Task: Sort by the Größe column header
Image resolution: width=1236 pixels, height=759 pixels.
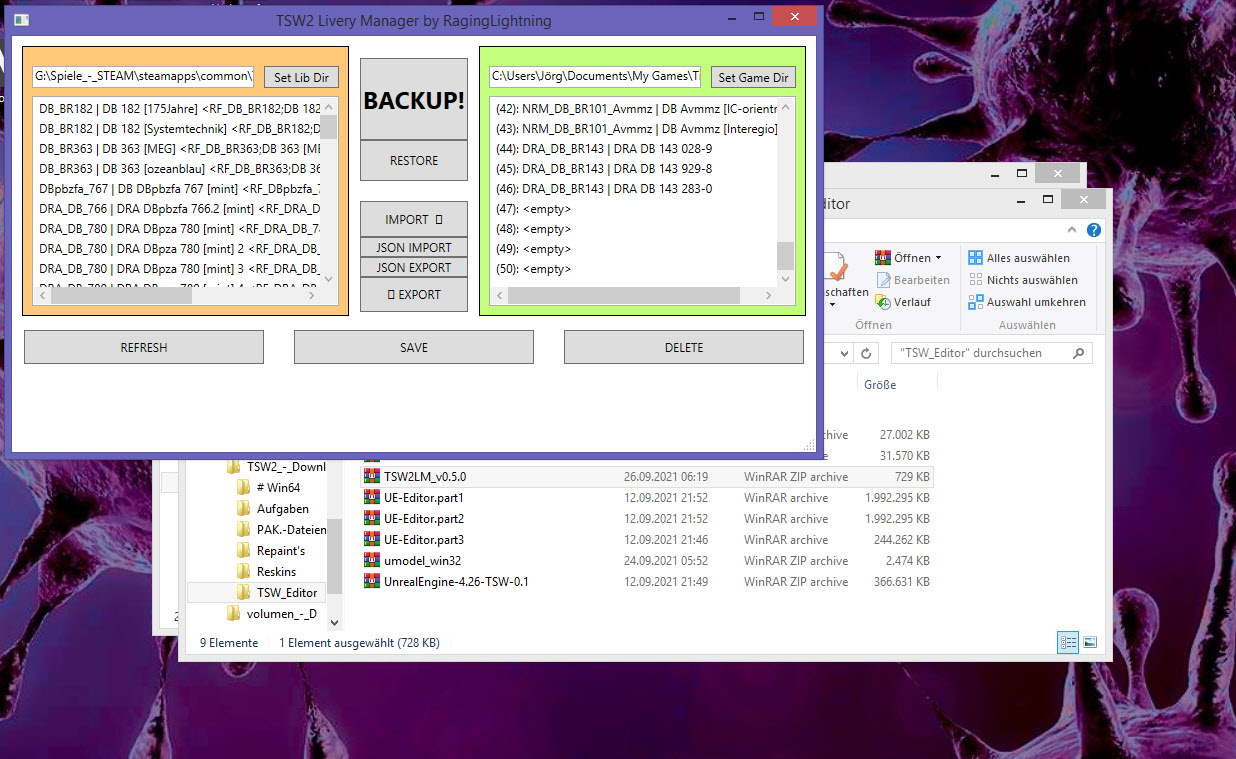Action: [x=880, y=385]
